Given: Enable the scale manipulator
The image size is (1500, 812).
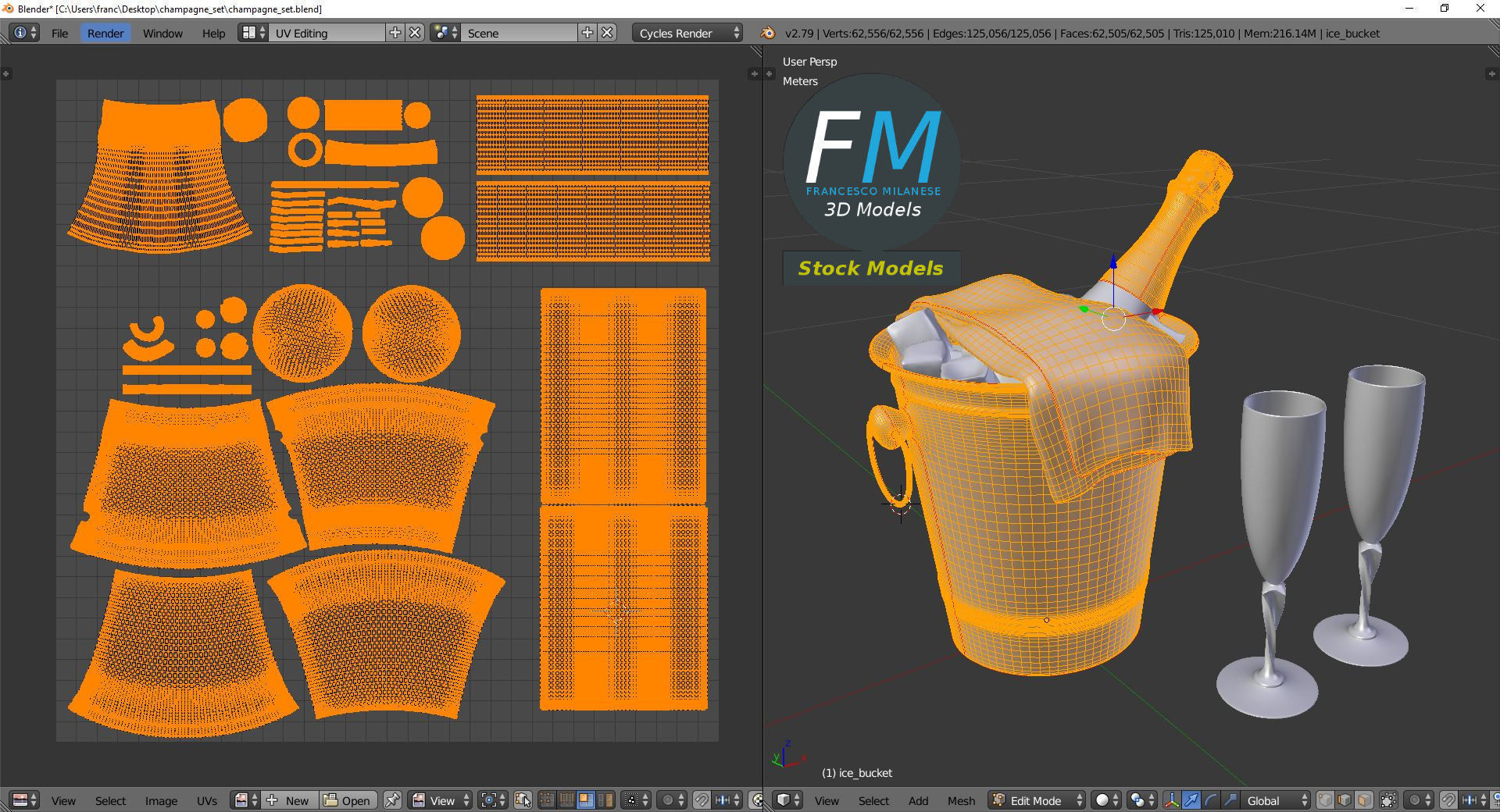Looking at the screenshot, I should coord(1230,800).
